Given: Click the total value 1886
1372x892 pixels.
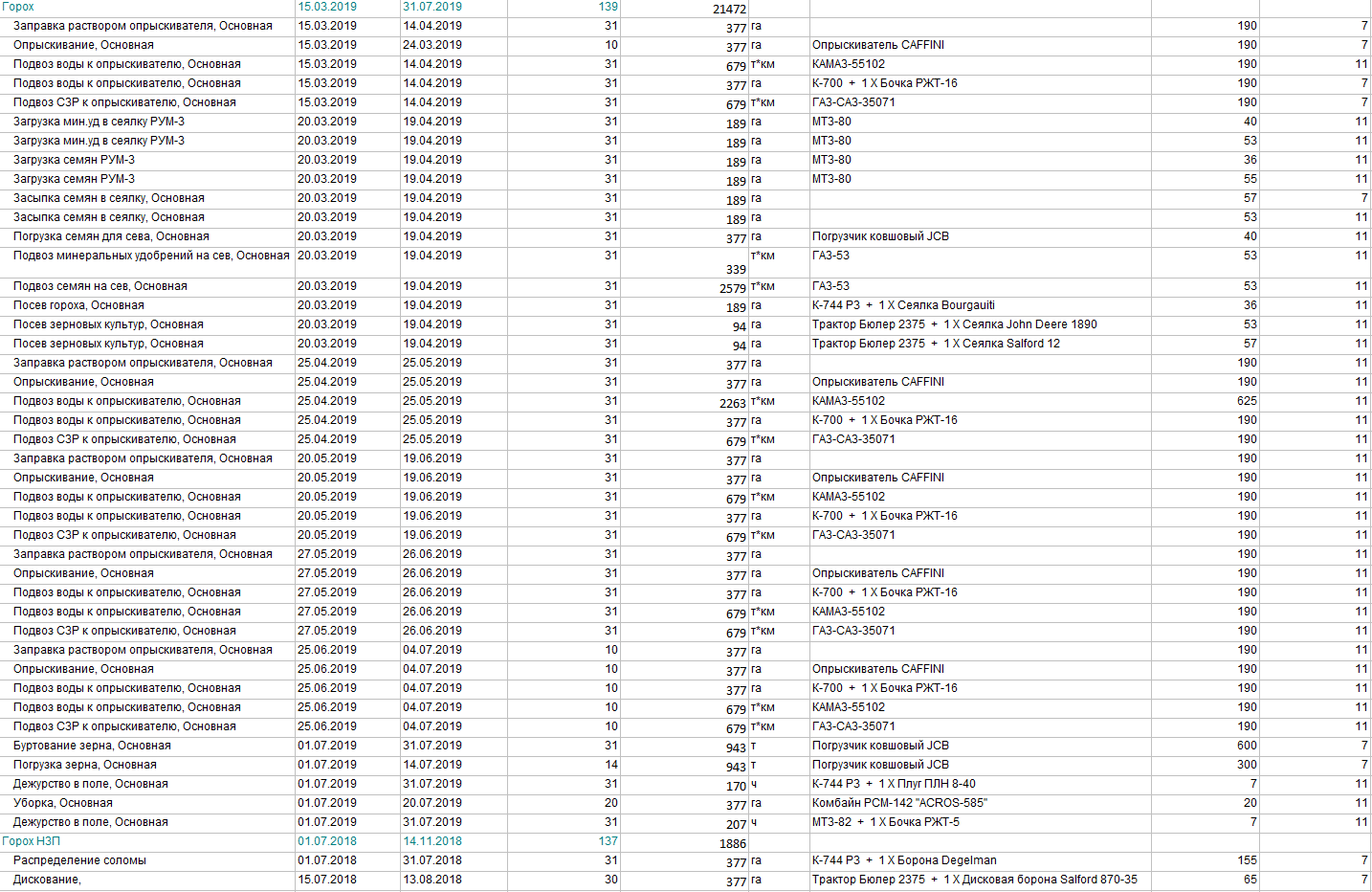Looking at the screenshot, I should (732, 844).
